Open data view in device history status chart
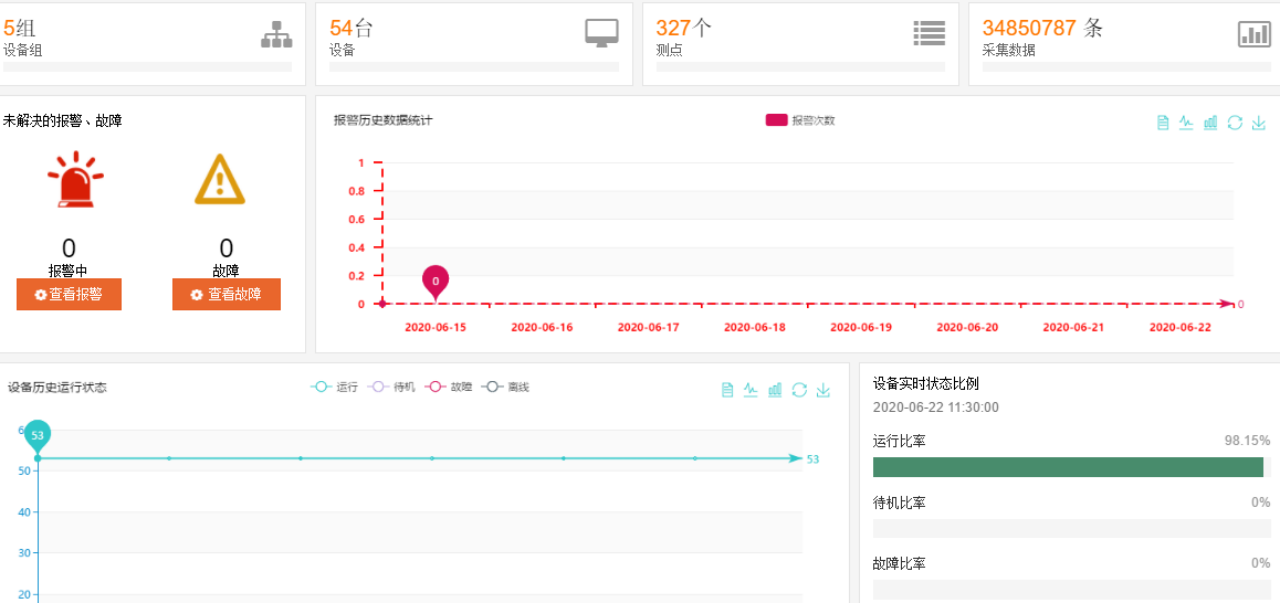This screenshot has width=1280, height=603. pyautogui.click(x=727, y=390)
